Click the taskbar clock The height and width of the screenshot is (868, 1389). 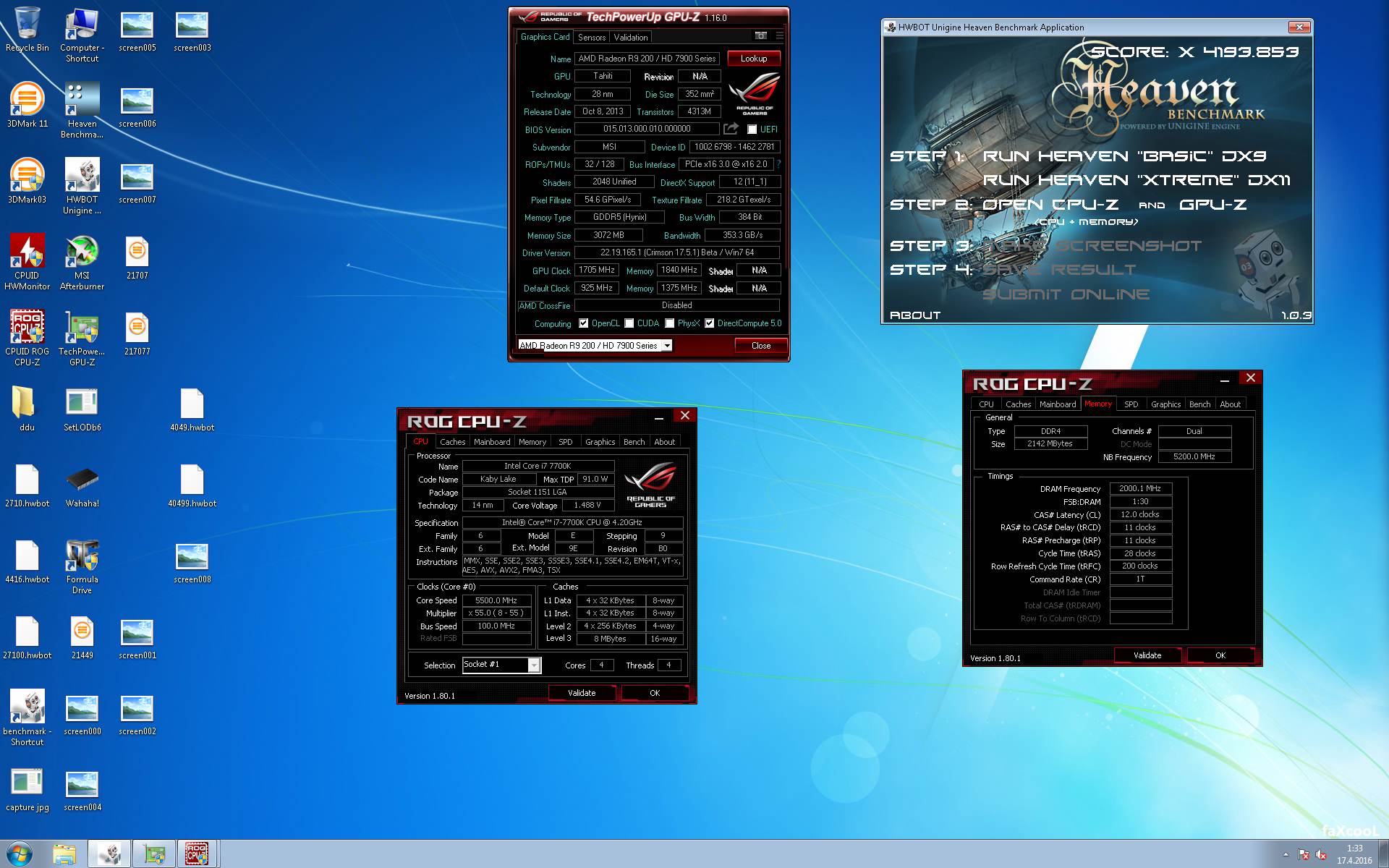[1354, 854]
